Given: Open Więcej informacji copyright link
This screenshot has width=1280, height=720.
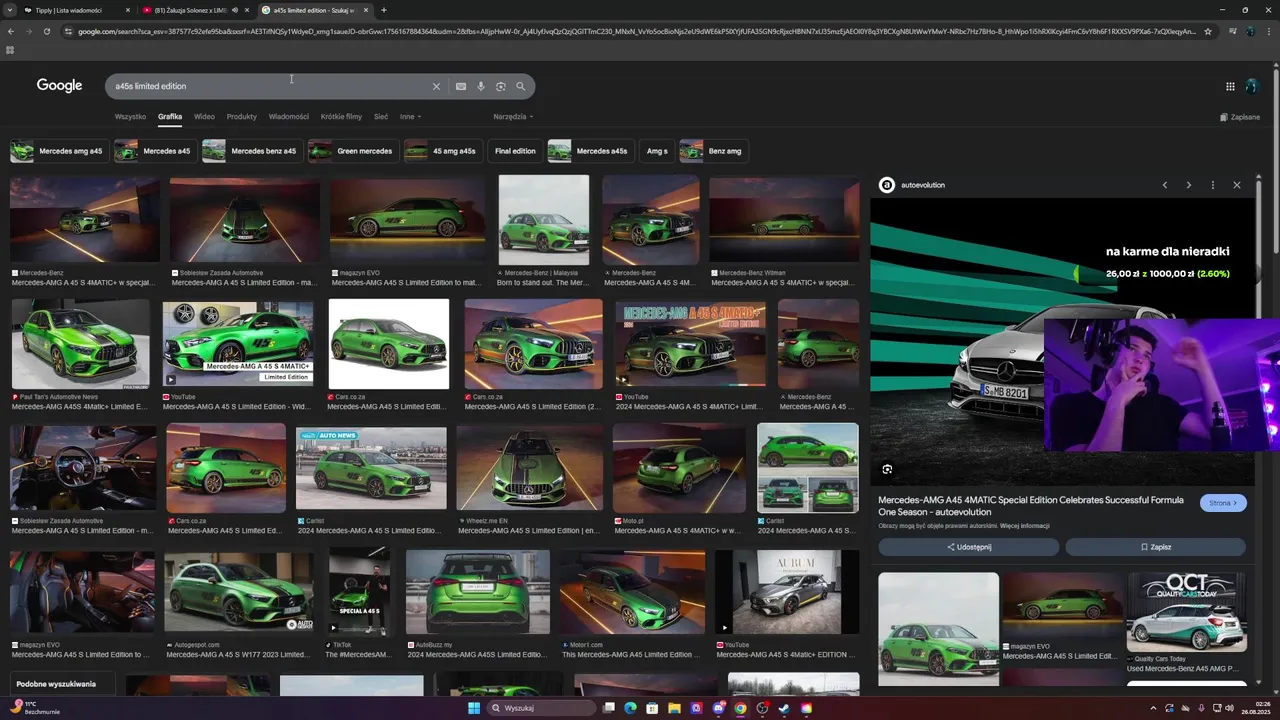Looking at the screenshot, I should [1024, 526].
